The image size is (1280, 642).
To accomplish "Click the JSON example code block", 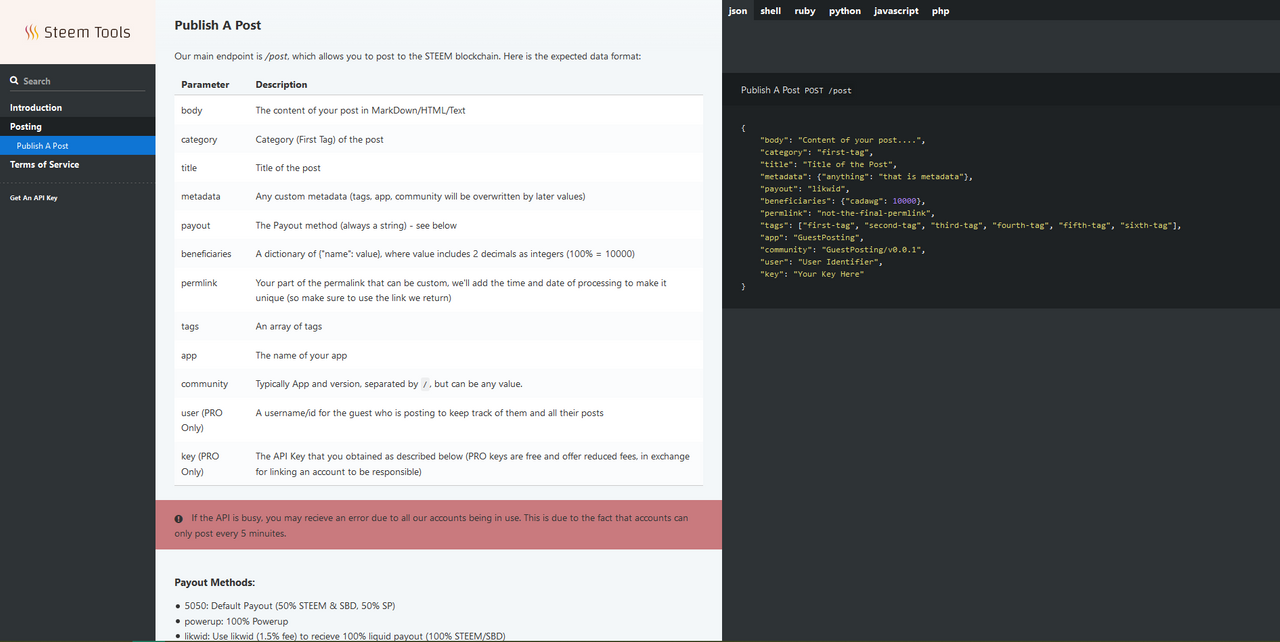I will (x=960, y=207).
